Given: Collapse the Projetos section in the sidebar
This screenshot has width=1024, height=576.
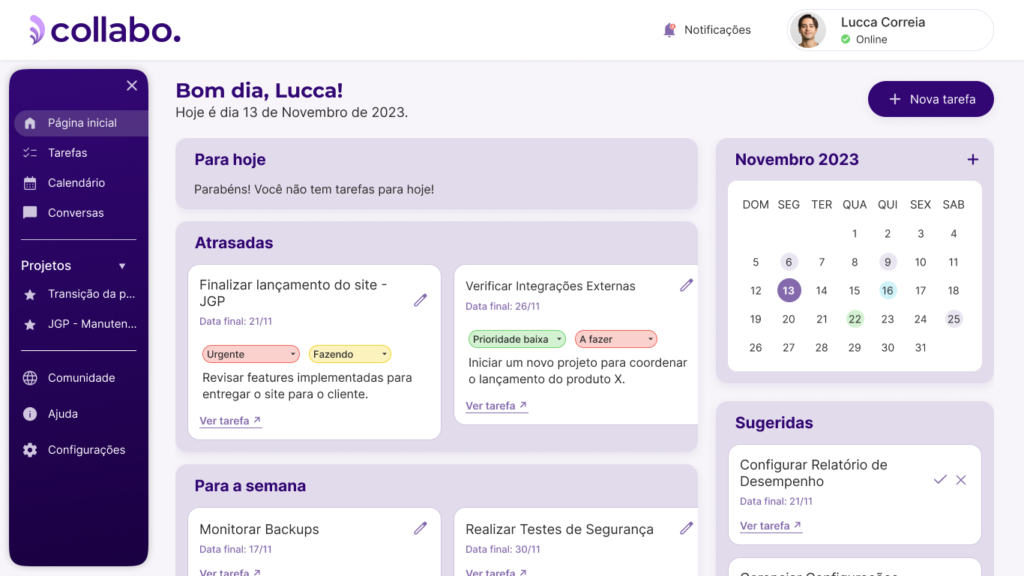Looking at the screenshot, I should click(x=122, y=266).
